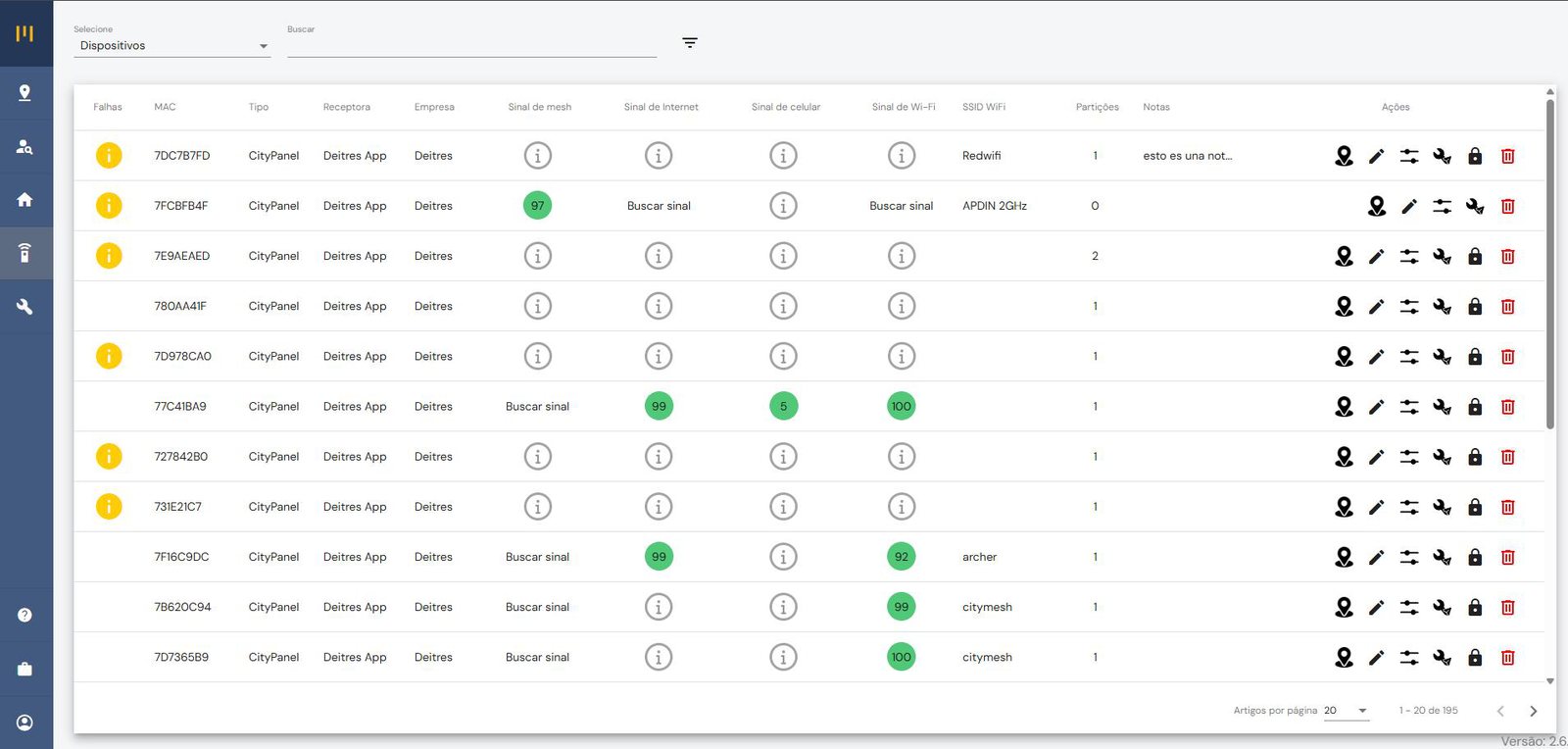Show mesh signal info for 780AA41F
The height and width of the screenshot is (749, 1568).
537,306
